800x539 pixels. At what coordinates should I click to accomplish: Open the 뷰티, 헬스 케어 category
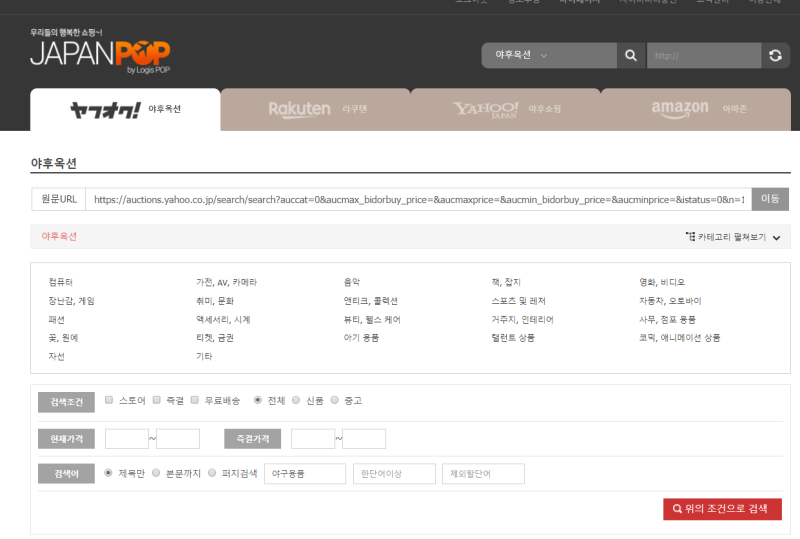tap(372, 320)
